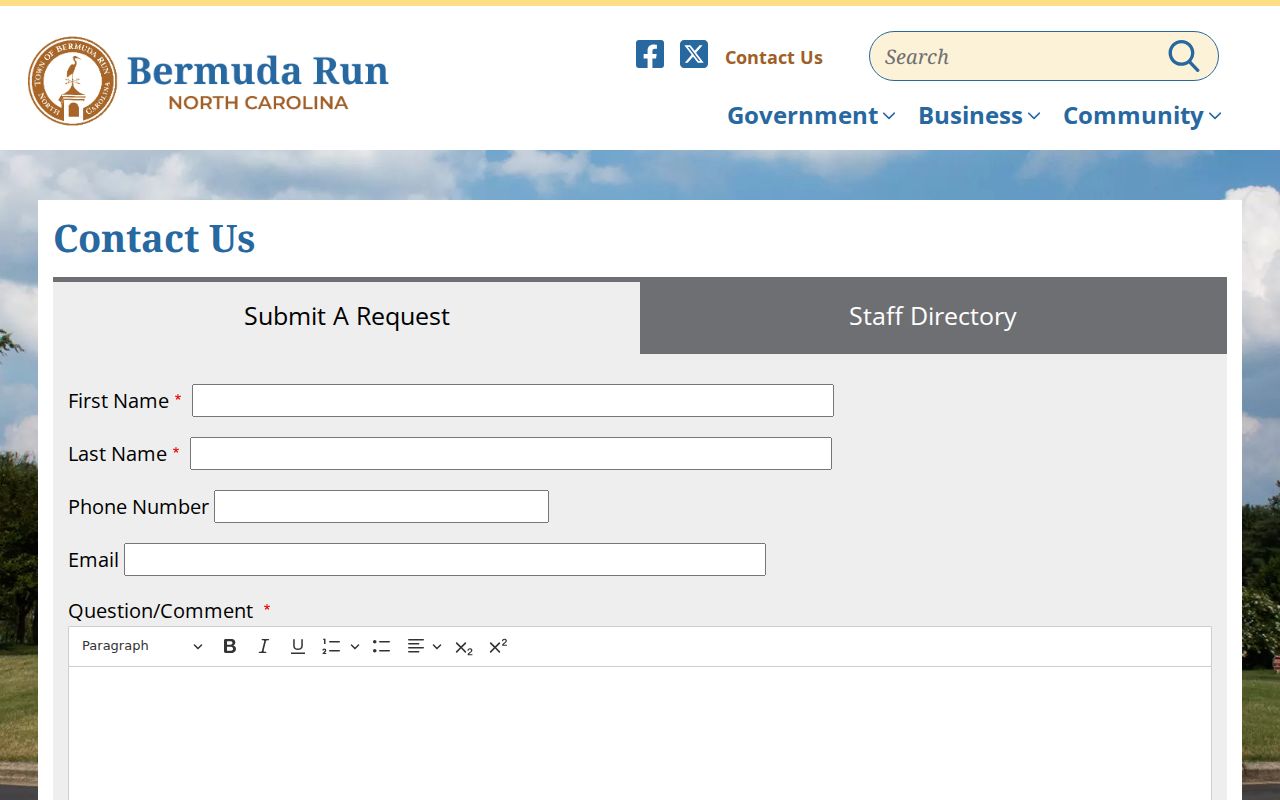1280x800 pixels.
Task: Click the Bermuda Run North Carolina title
Action: point(258,81)
